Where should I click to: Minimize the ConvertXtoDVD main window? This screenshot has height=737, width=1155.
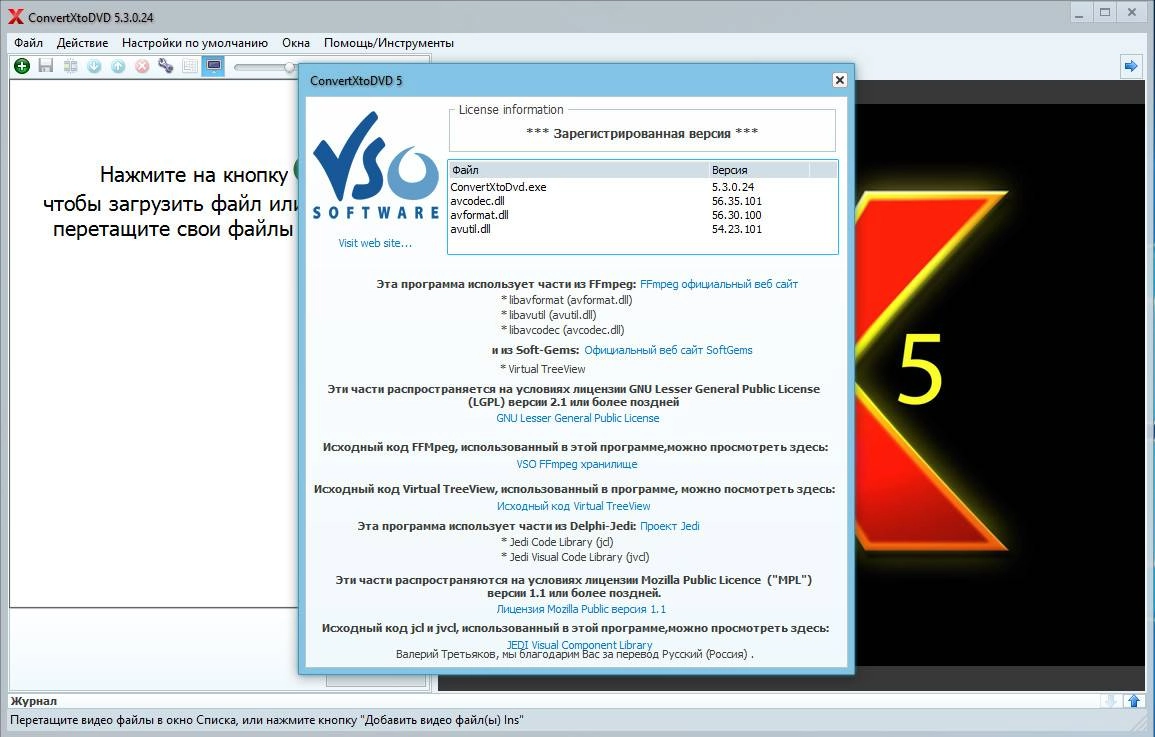pos(1079,13)
